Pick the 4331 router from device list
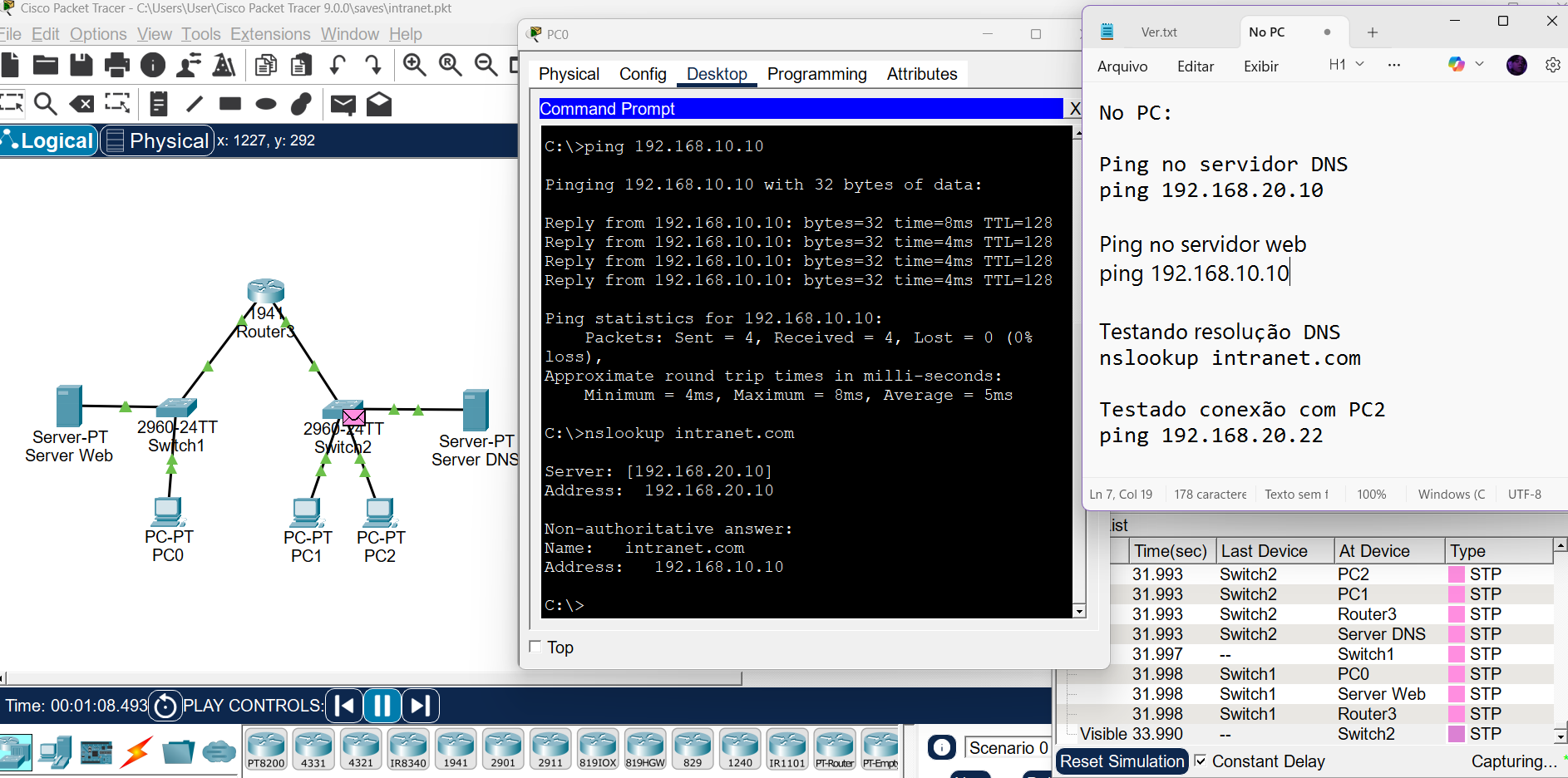This screenshot has width=1568, height=778. pyautogui.click(x=313, y=749)
